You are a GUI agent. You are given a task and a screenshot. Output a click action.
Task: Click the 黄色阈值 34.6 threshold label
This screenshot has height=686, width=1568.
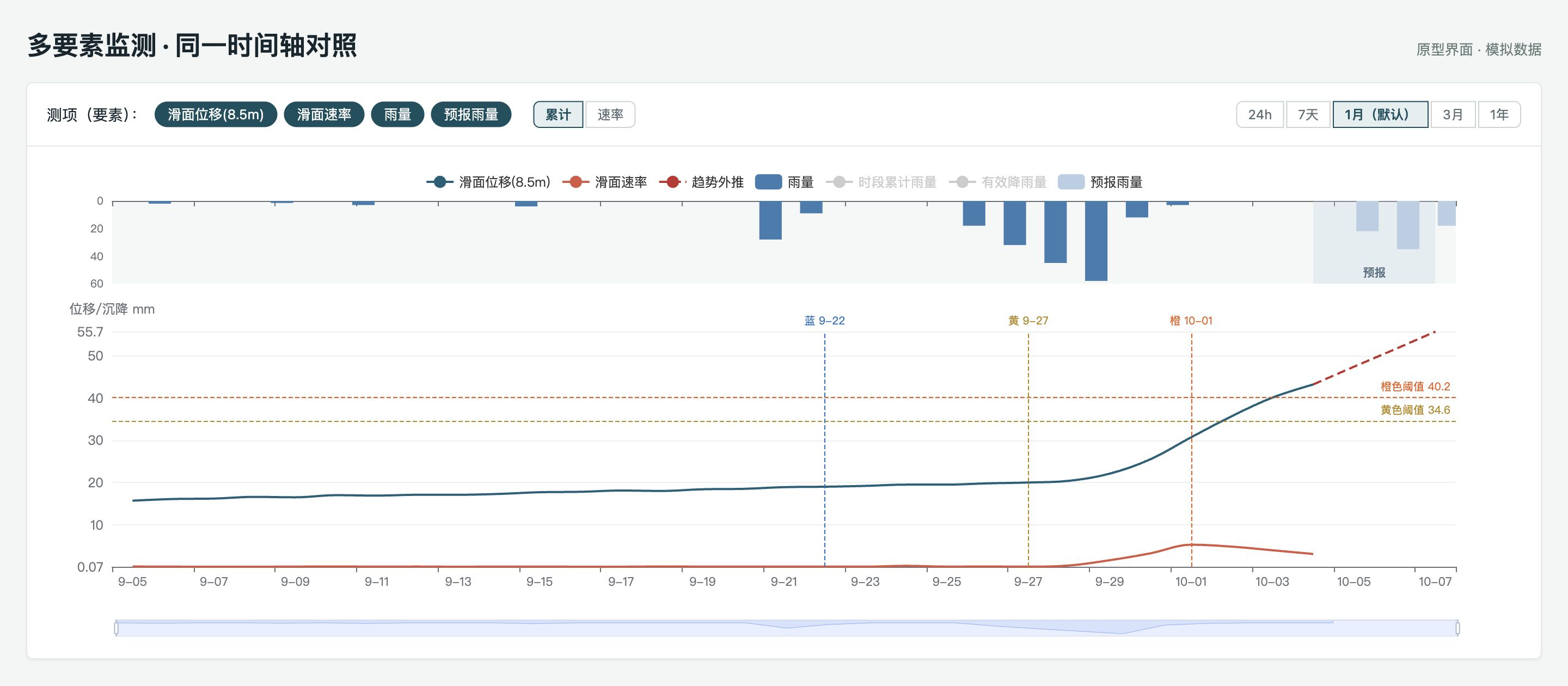(1415, 411)
